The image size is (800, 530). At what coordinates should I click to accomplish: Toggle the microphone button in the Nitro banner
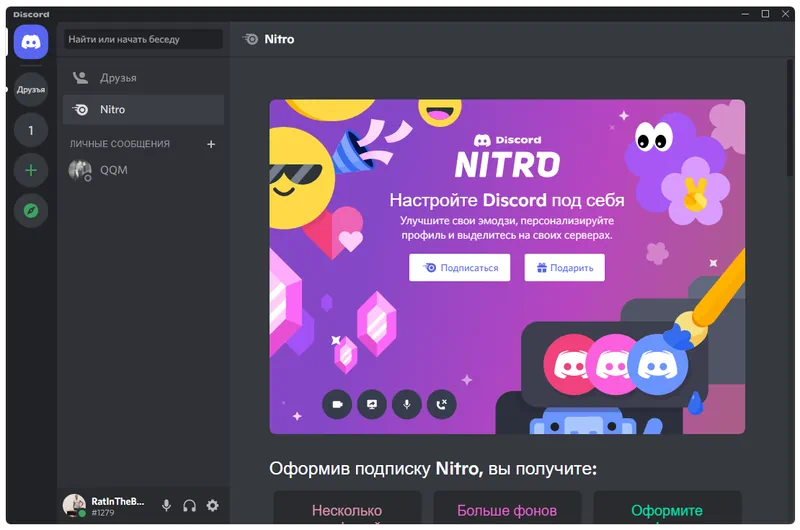[406, 404]
